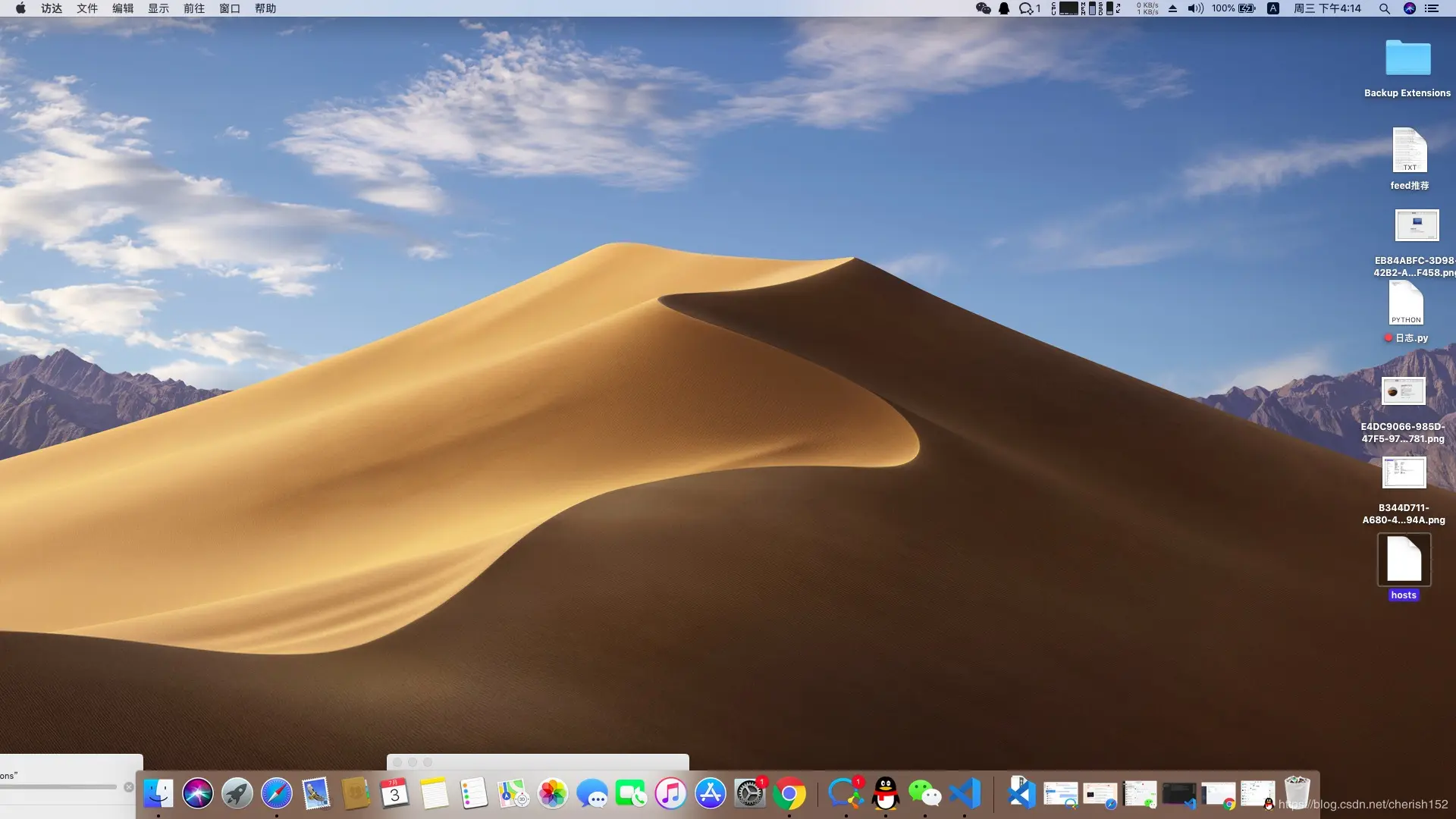Image resolution: width=1456 pixels, height=819 pixels.
Task: Click the Spotlight search icon
Action: (1384, 8)
